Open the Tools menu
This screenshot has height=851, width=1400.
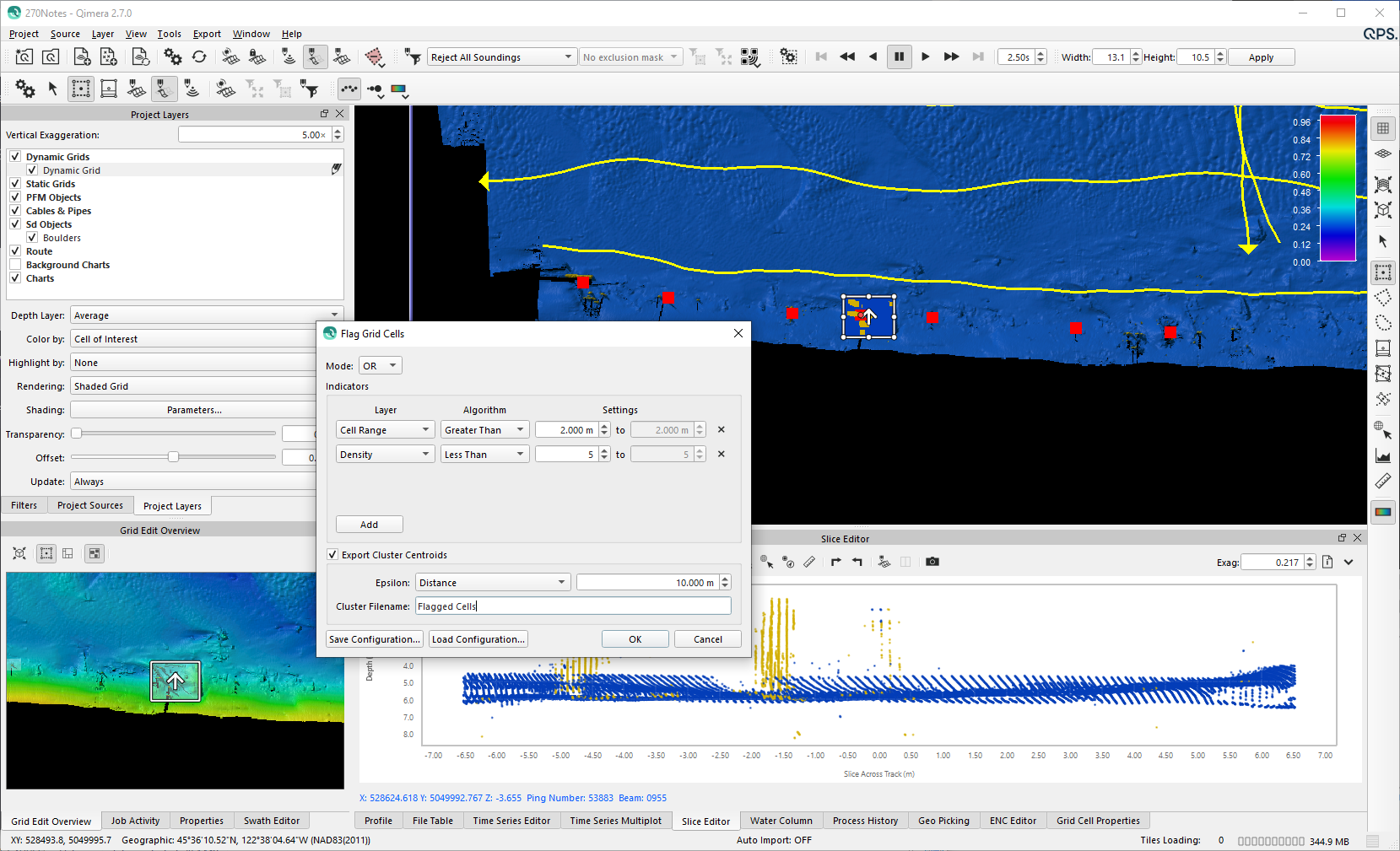point(169,34)
